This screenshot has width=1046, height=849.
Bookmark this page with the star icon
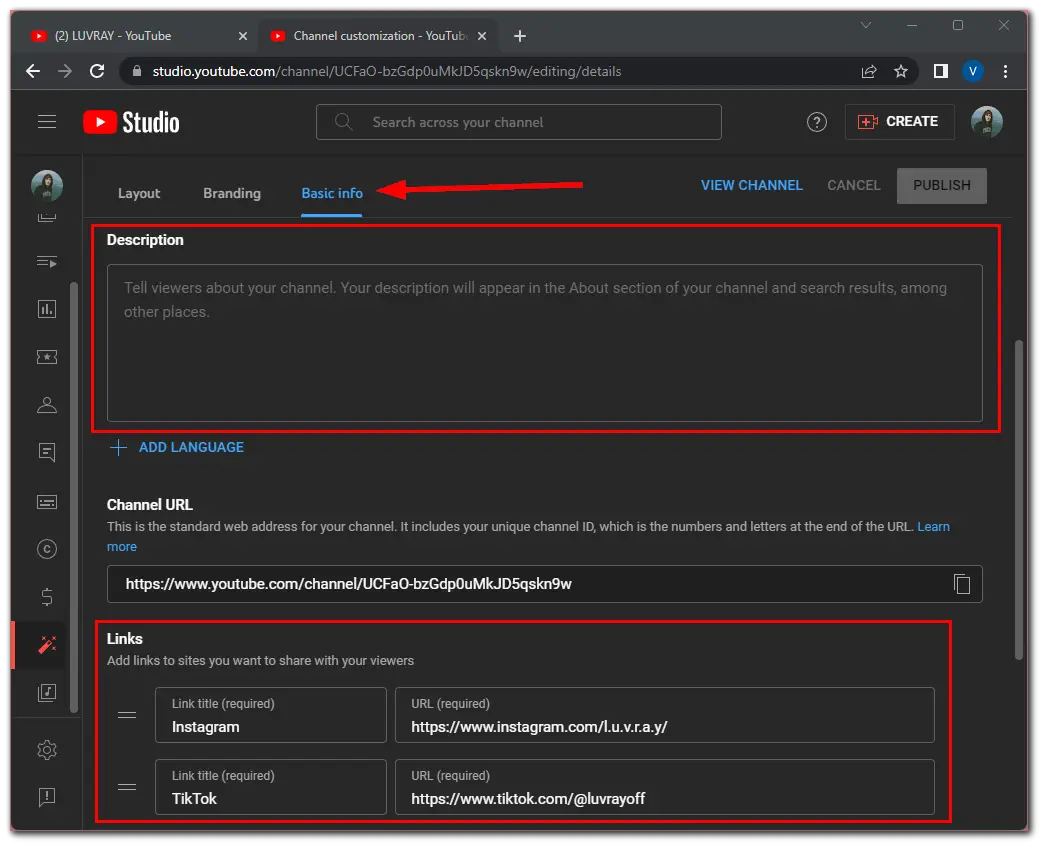901,71
